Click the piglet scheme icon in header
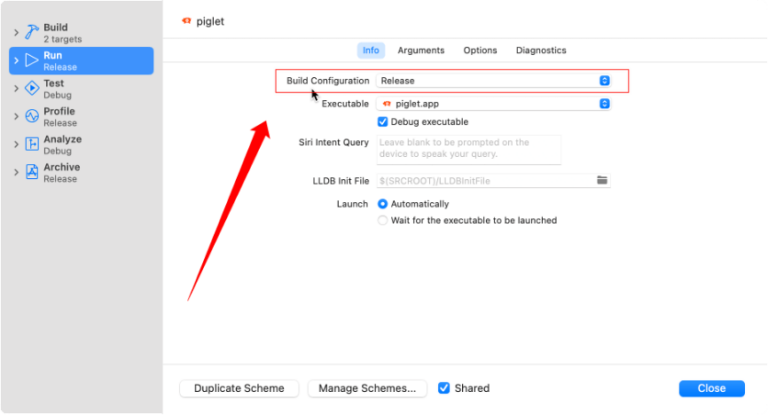768x415 pixels. (x=186, y=20)
